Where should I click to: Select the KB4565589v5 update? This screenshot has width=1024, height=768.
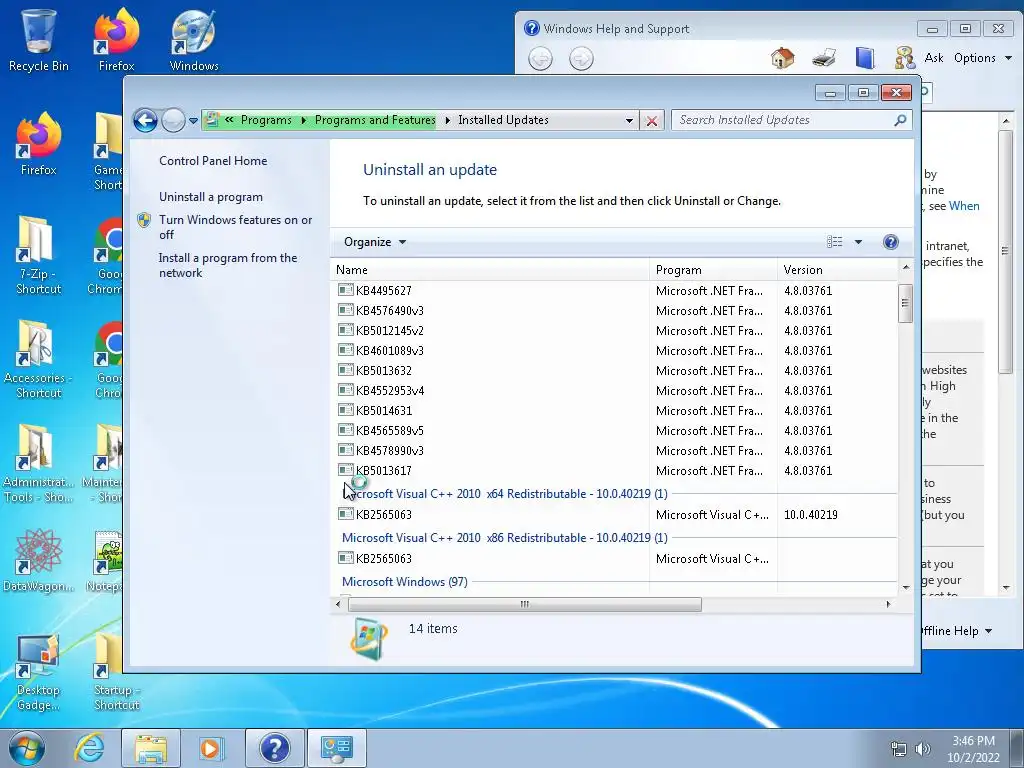(616, 431)
